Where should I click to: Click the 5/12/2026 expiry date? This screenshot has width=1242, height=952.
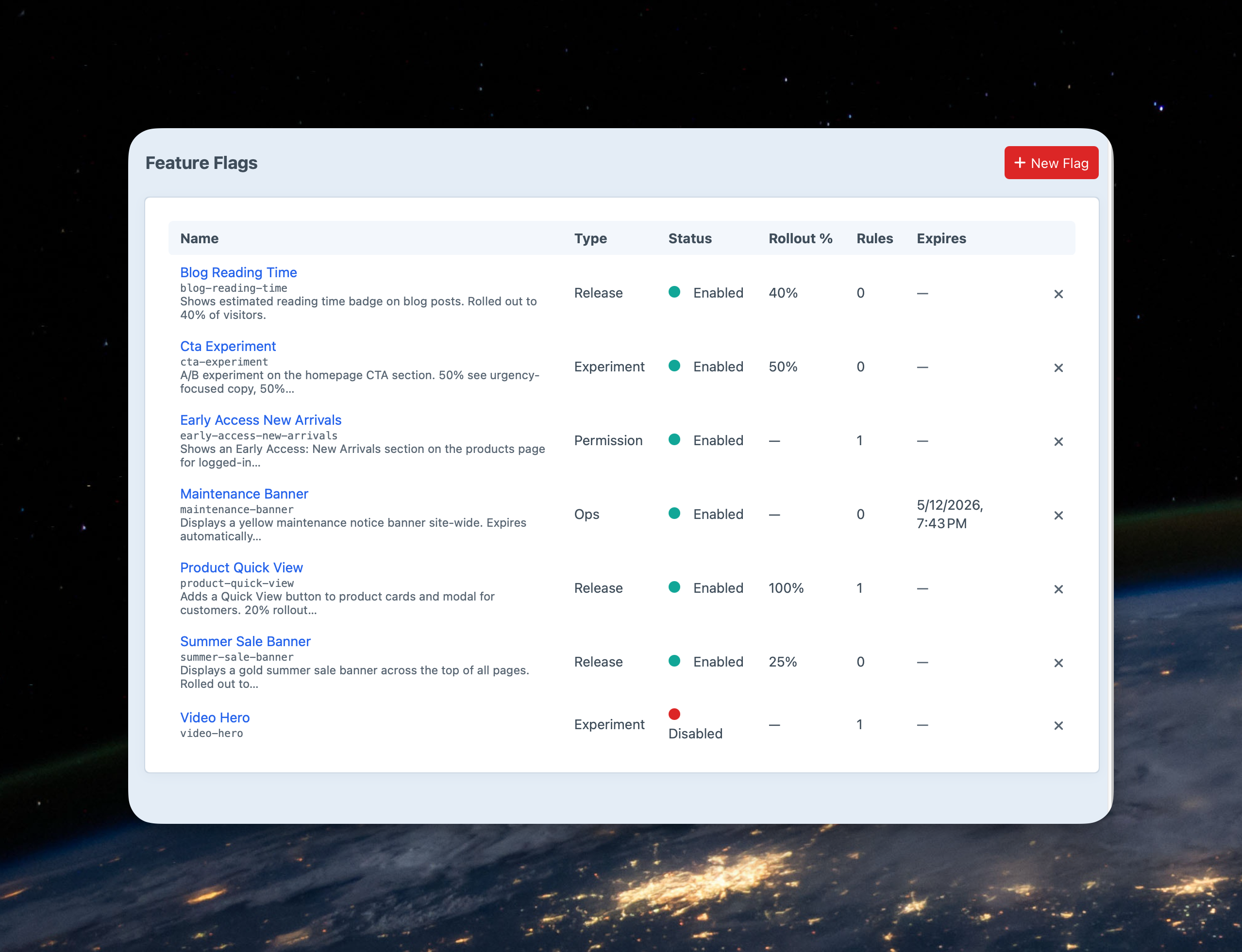coord(950,514)
